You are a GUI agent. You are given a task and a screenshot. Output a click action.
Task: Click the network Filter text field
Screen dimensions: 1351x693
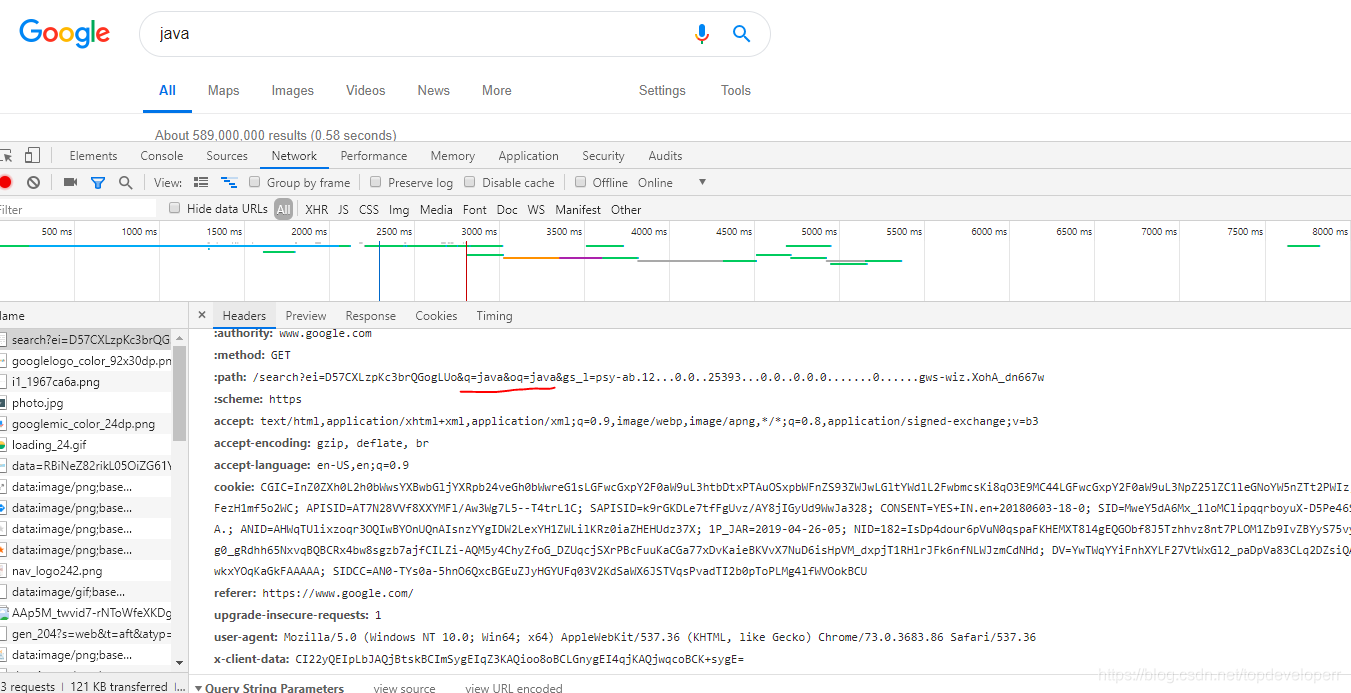click(x=78, y=209)
